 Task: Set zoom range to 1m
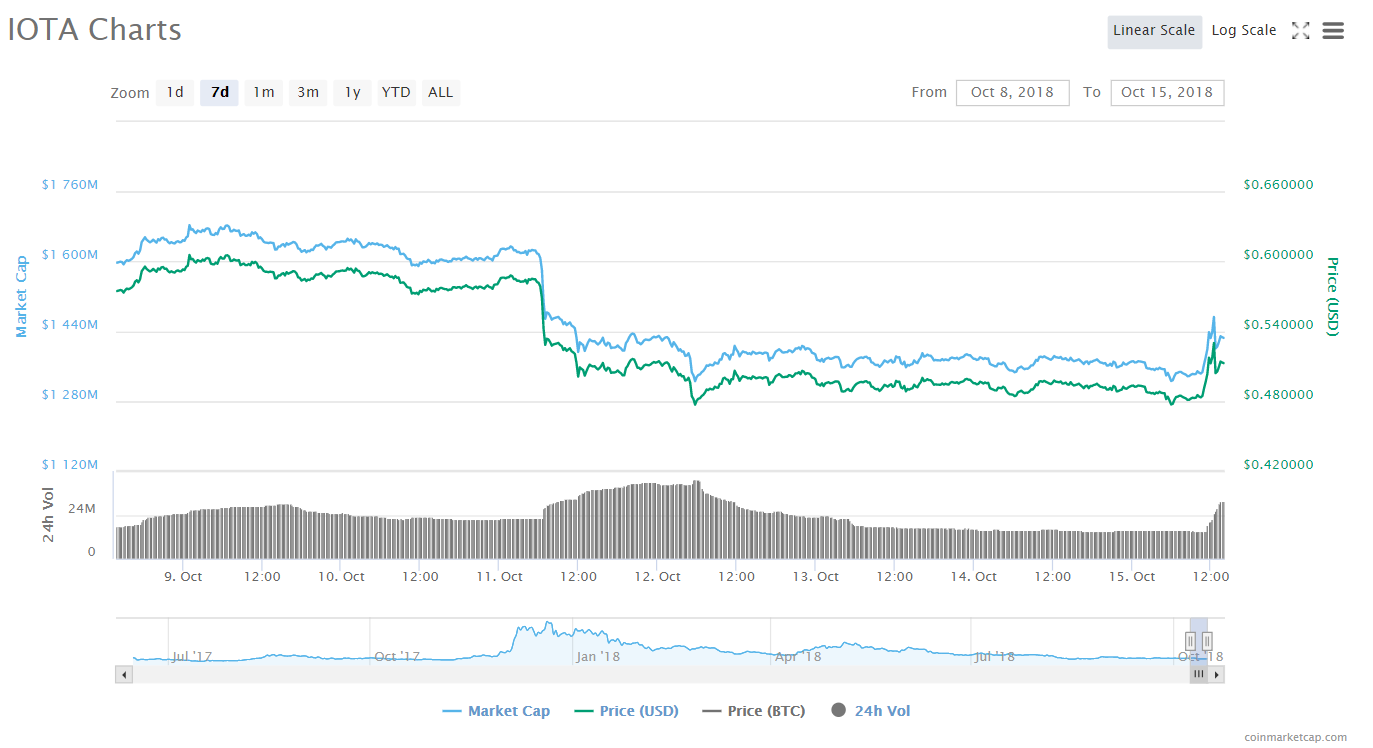263,92
